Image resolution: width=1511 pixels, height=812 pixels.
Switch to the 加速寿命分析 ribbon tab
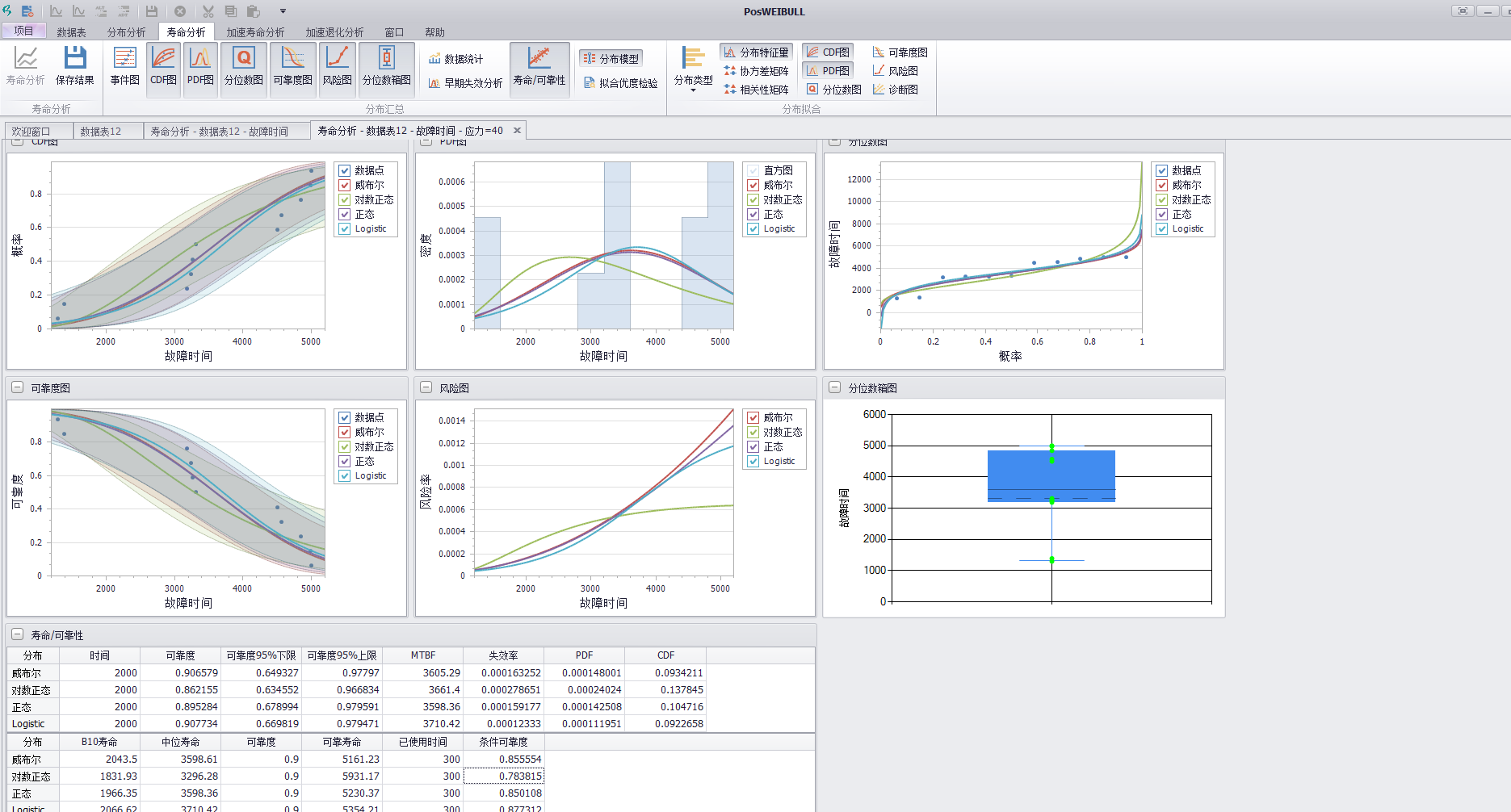pos(255,32)
